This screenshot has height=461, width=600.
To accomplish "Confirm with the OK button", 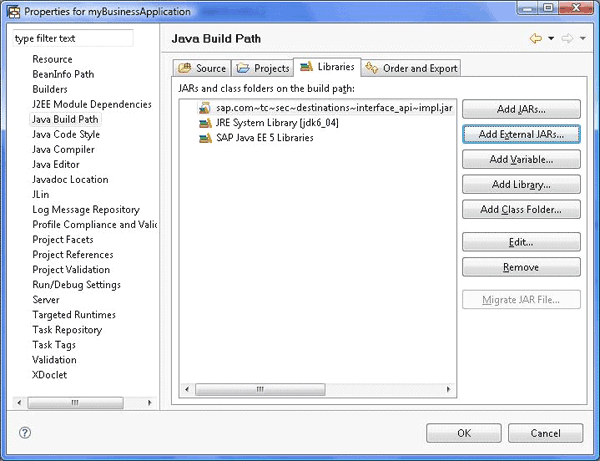I will coord(464,433).
